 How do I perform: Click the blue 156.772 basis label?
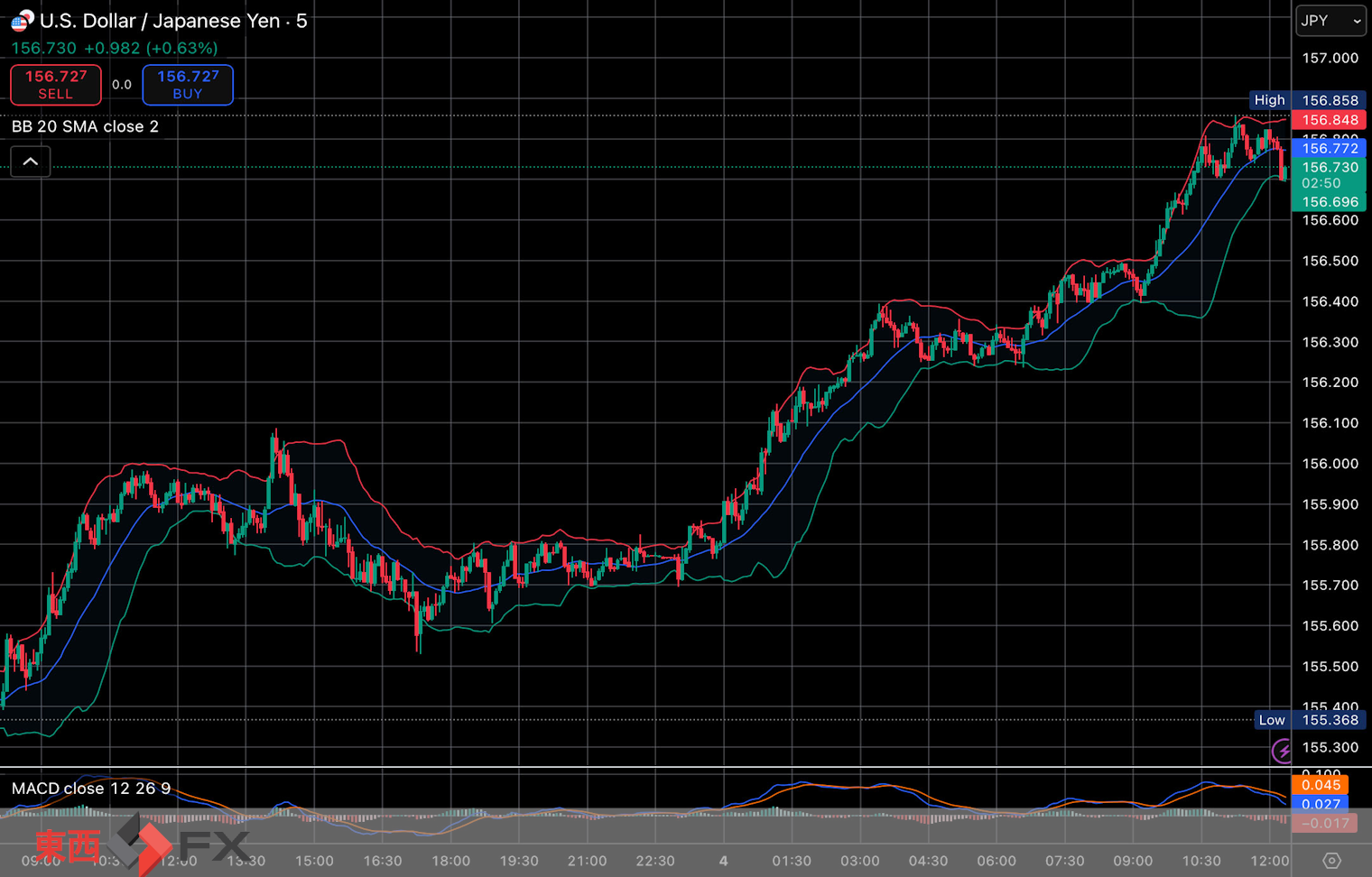click(1329, 148)
